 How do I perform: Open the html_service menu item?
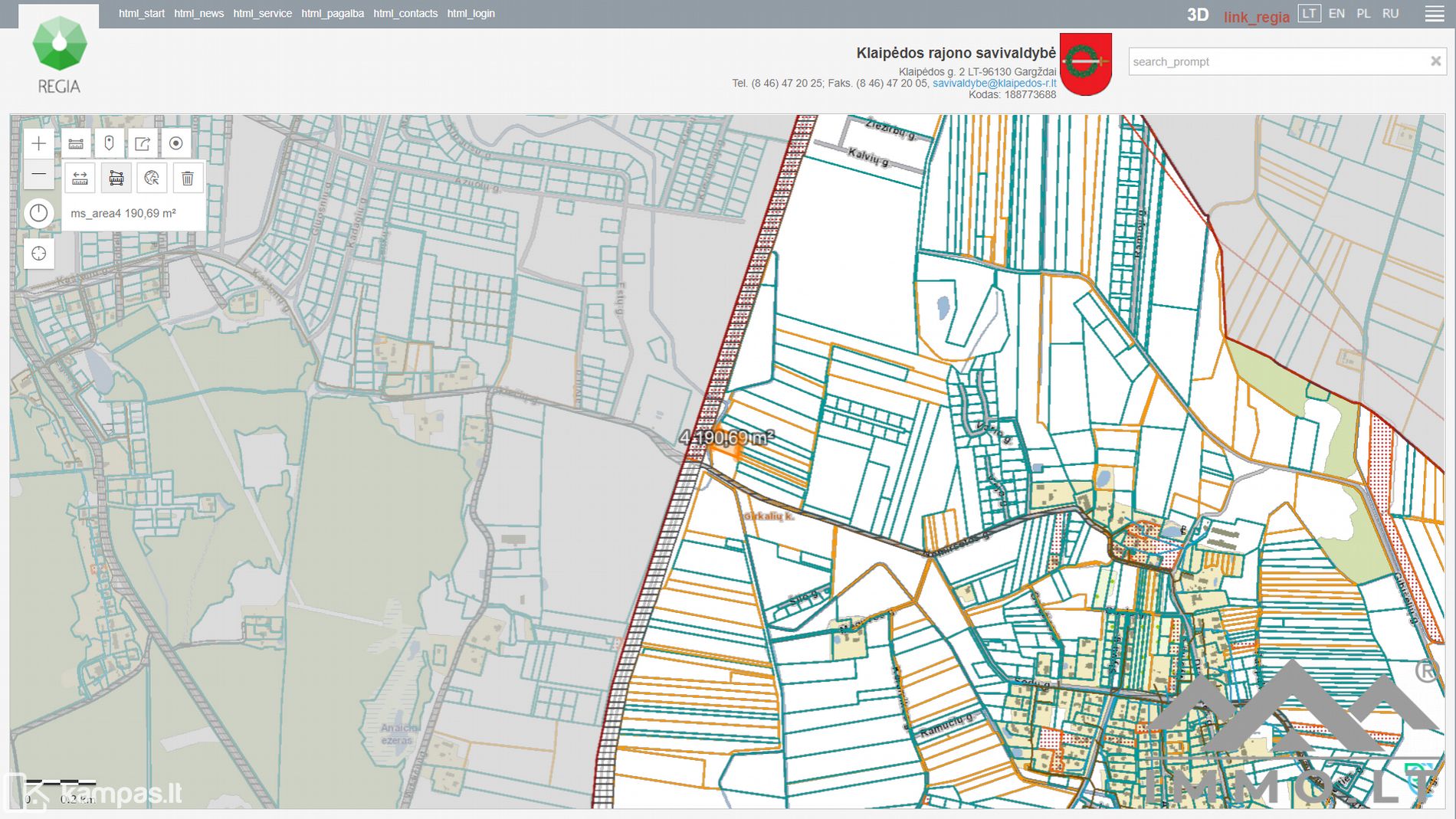coord(262,14)
